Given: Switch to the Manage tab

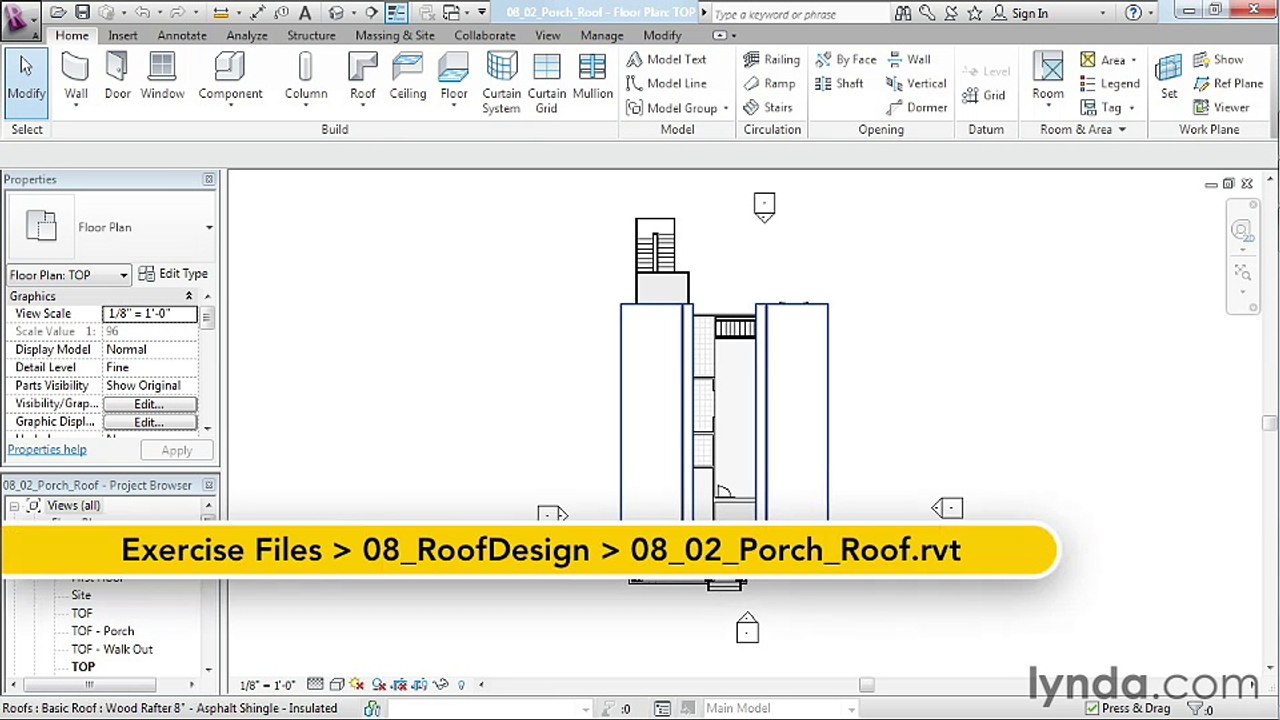Looking at the screenshot, I should pyautogui.click(x=602, y=35).
